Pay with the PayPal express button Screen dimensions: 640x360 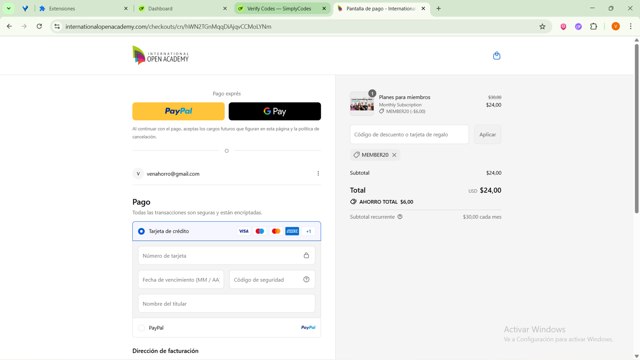click(178, 111)
